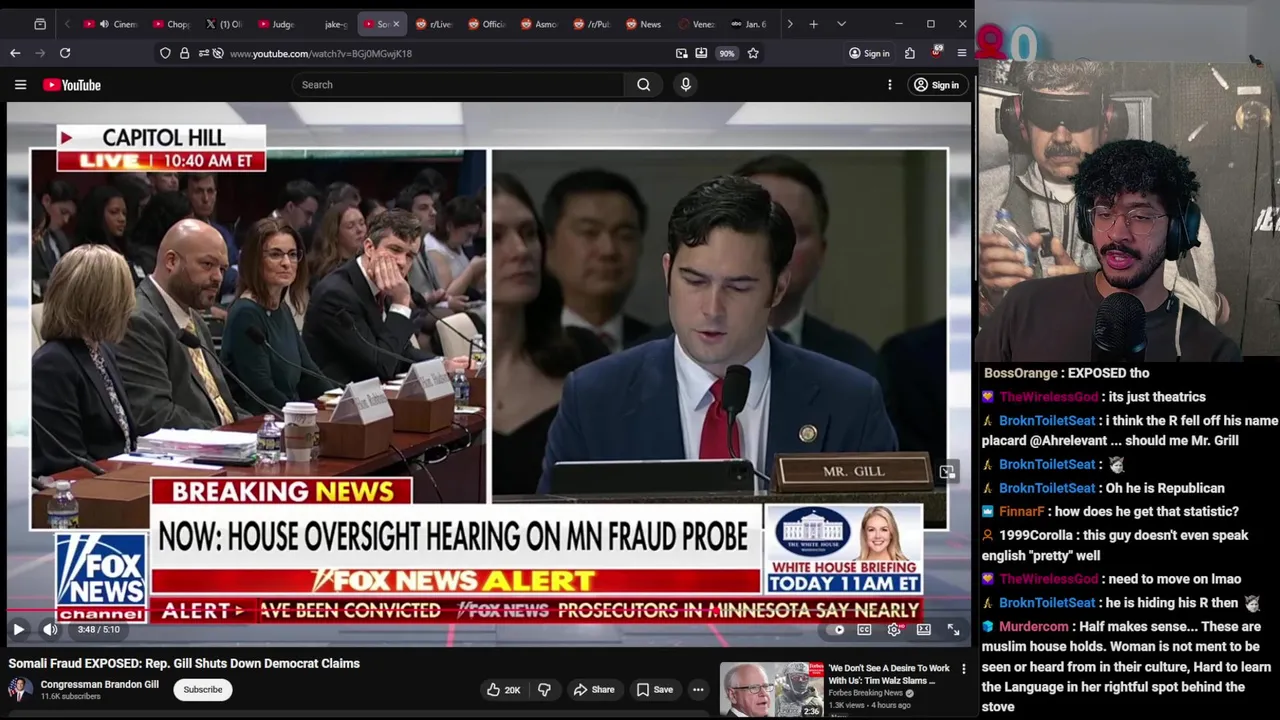
Task: Save video to playlist
Action: (x=653, y=689)
